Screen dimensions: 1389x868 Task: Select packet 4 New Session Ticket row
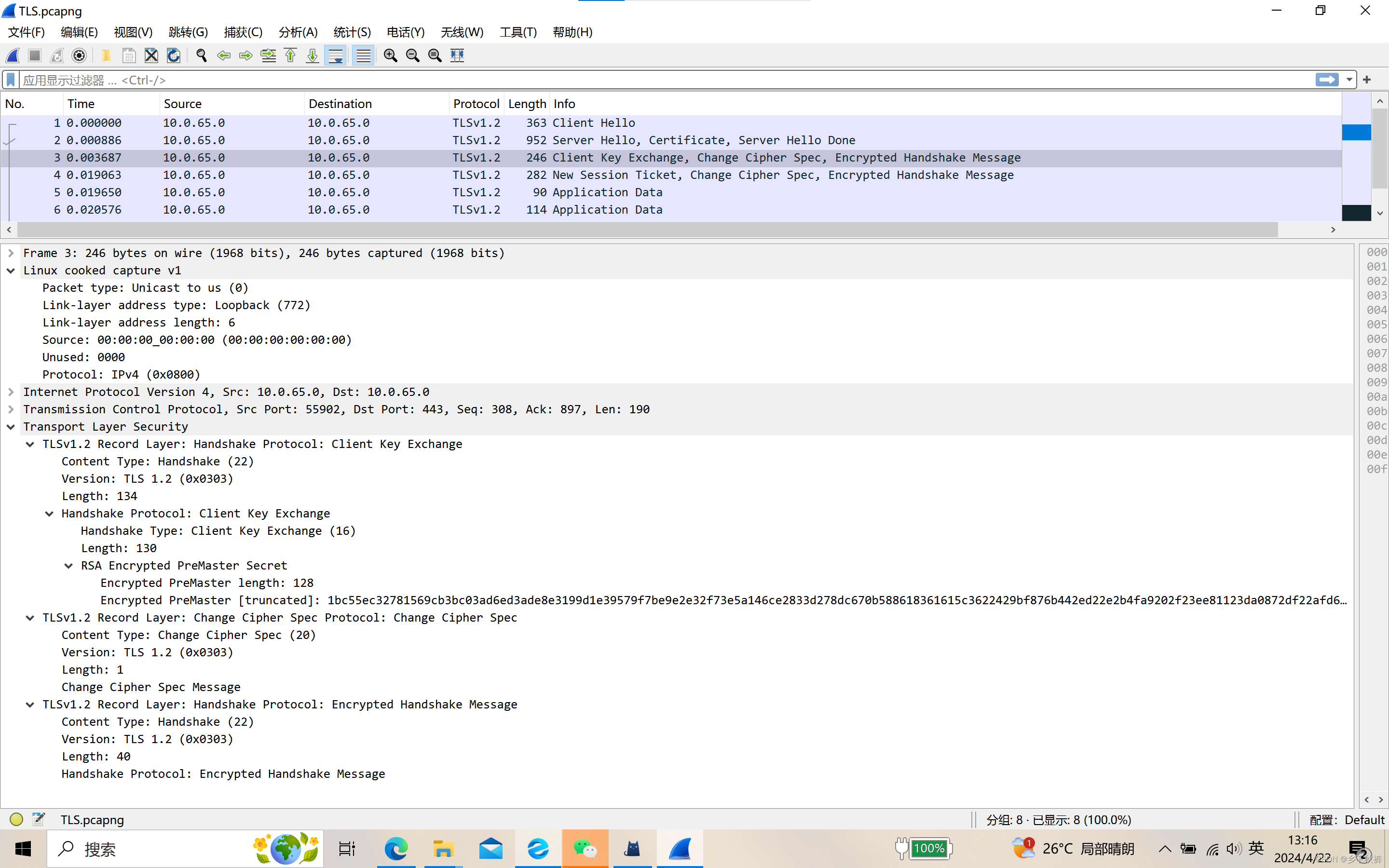(671, 175)
